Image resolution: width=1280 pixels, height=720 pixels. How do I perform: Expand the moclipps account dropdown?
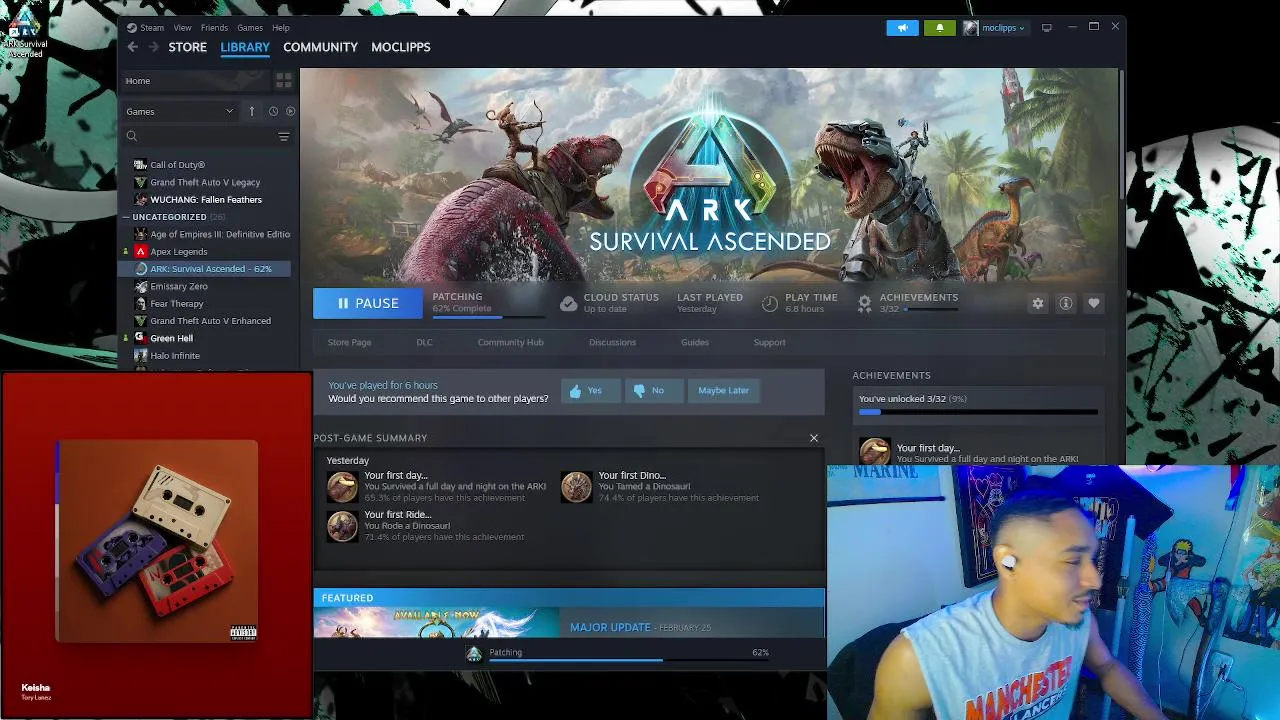[x=1003, y=28]
